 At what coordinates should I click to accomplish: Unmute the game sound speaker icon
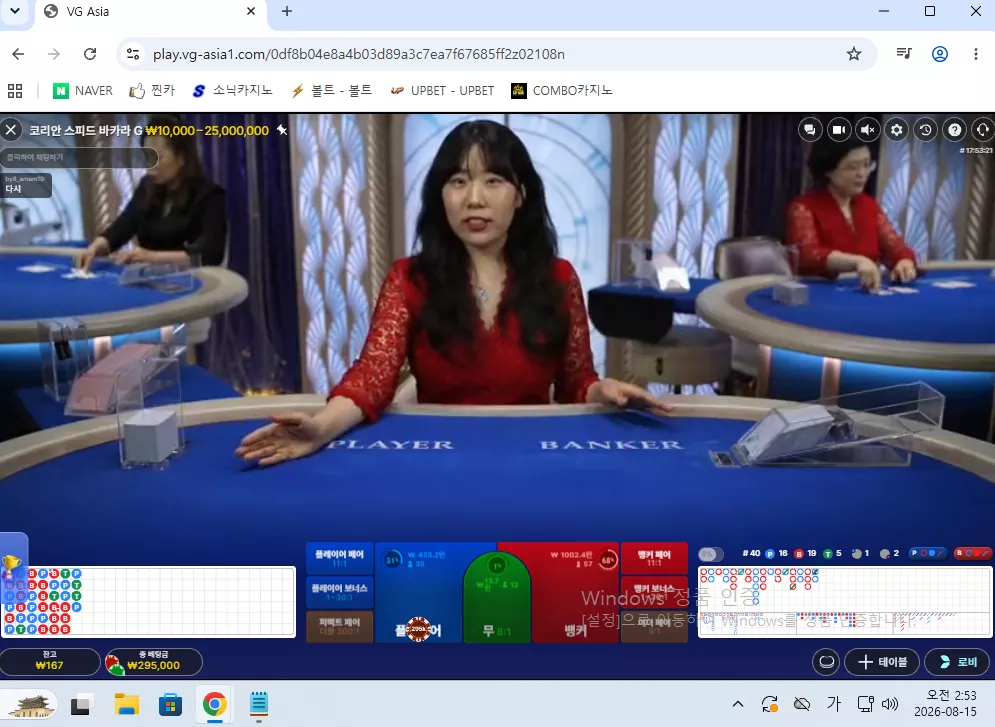867,130
